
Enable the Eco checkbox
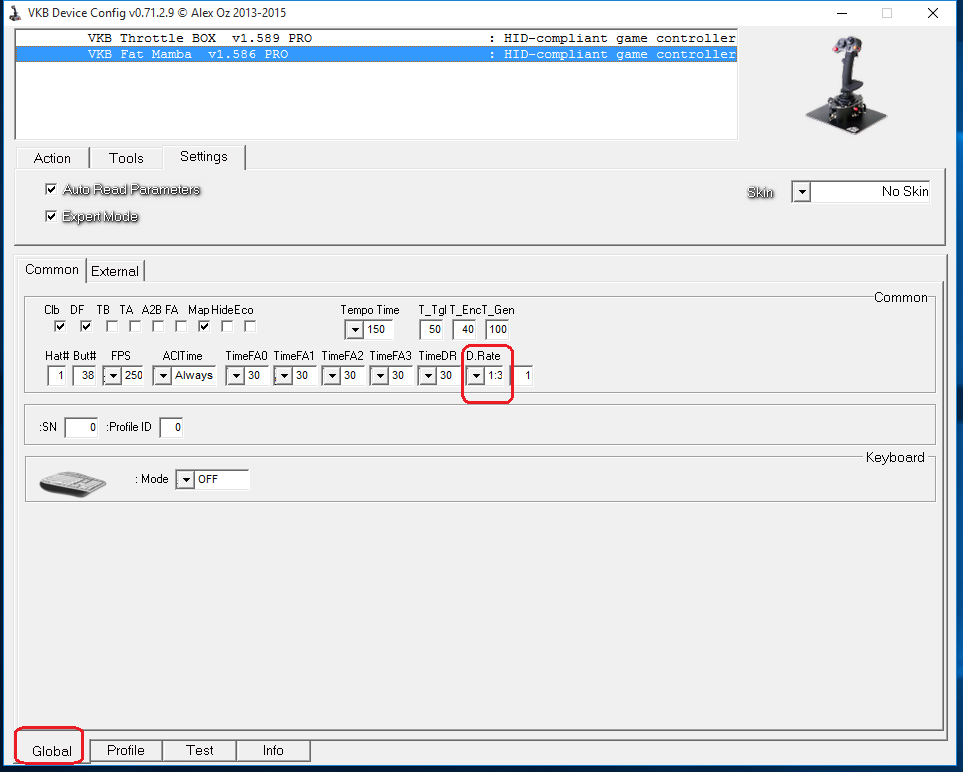250,326
